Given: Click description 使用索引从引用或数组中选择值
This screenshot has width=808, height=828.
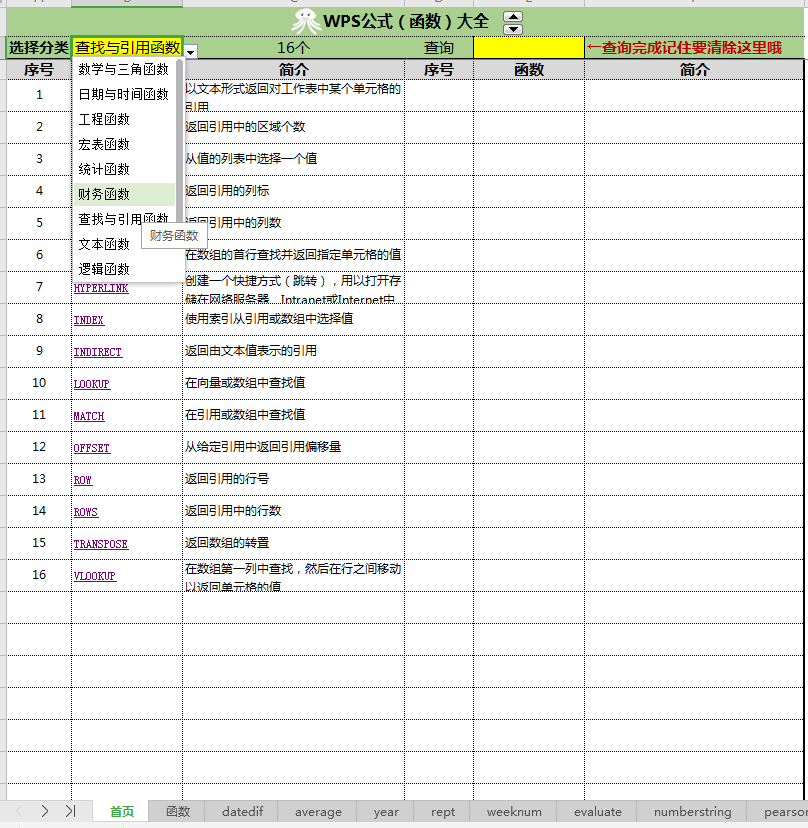Looking at the screenshot, I should click(269, 319).
